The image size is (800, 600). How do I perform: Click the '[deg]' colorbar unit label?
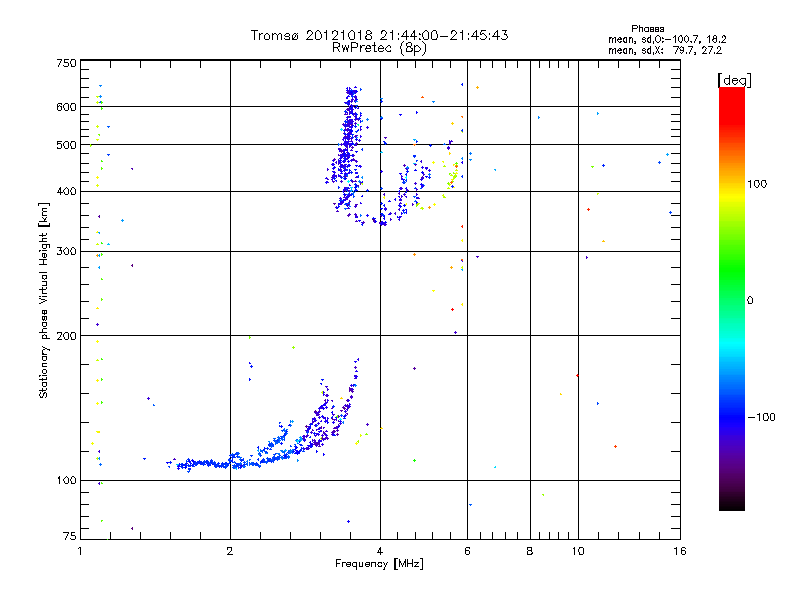tap(735, 80)
